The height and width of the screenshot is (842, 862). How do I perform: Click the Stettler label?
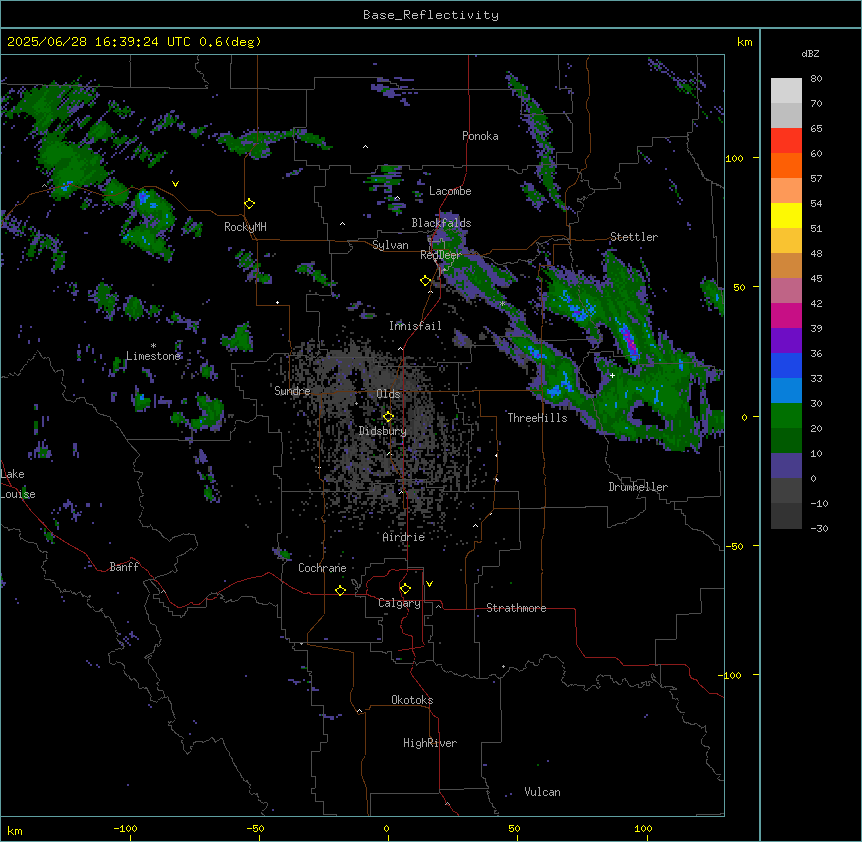[x=634, y=237]
